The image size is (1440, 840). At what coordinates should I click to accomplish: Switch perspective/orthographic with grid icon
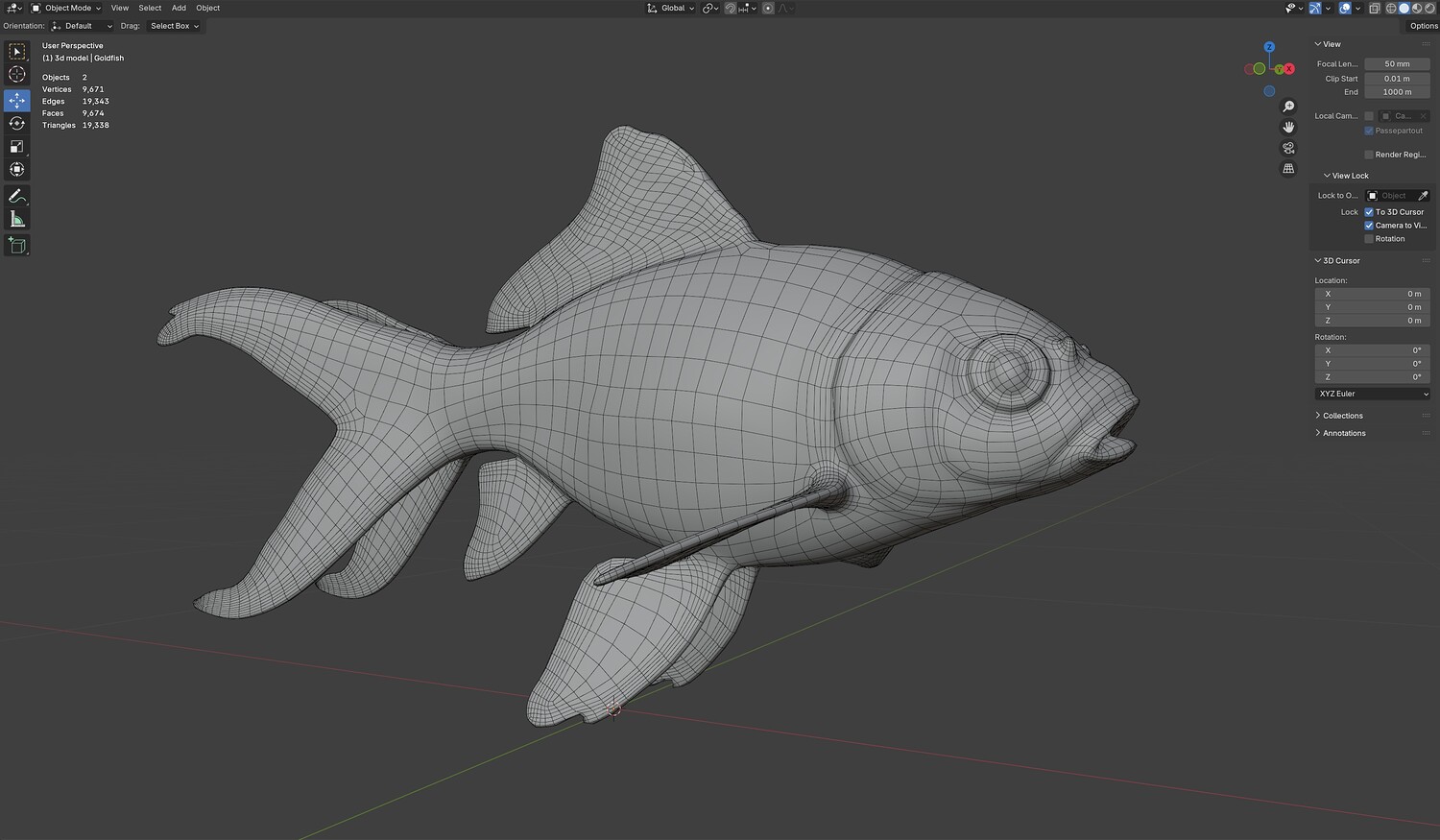coord(1288,169)
